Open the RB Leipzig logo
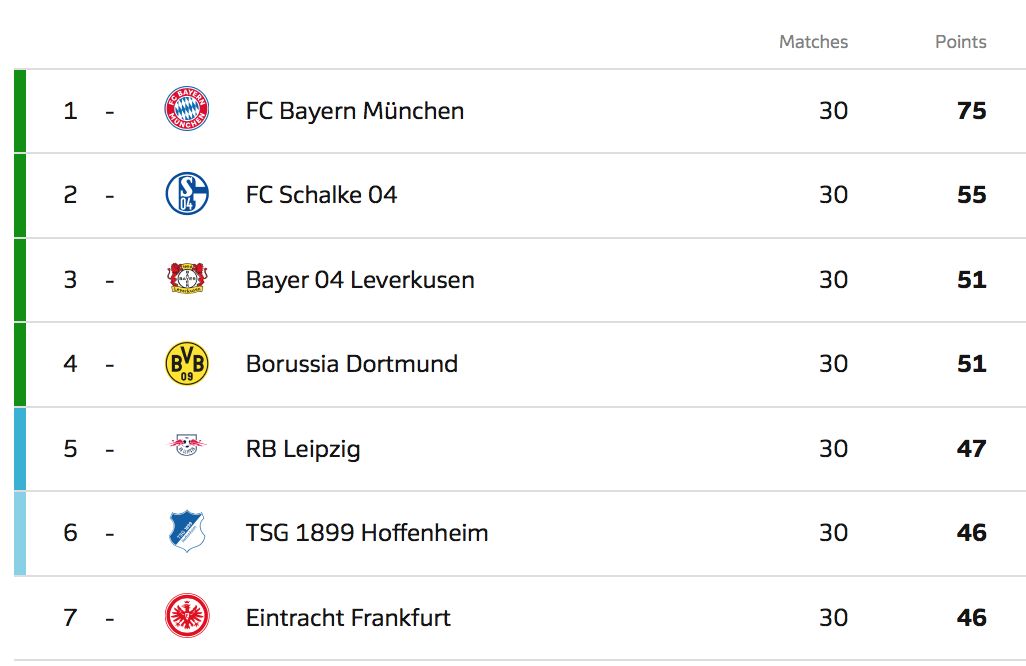 [x=187, y=447]
